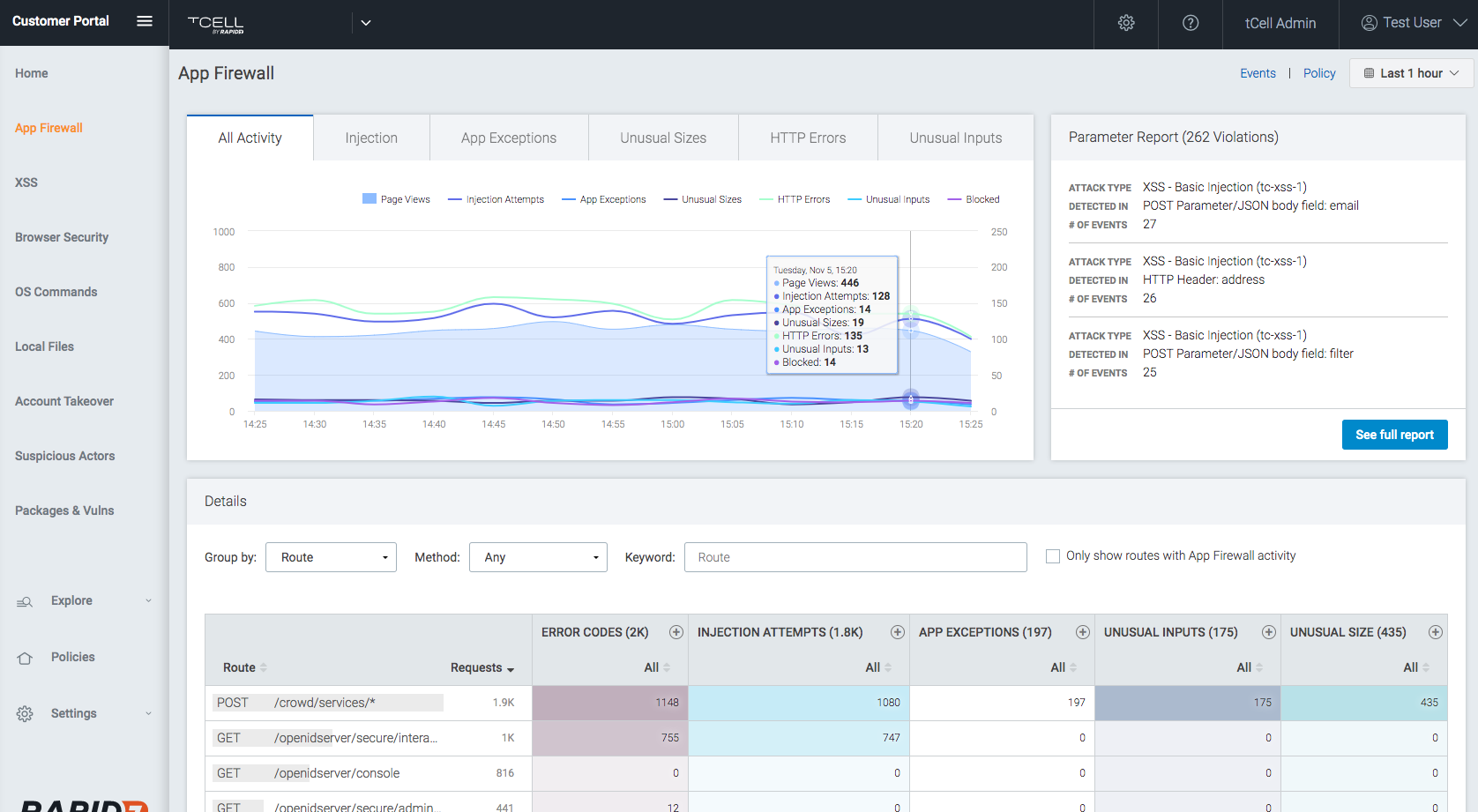Switch to the All Activity tab

(250, 138)
